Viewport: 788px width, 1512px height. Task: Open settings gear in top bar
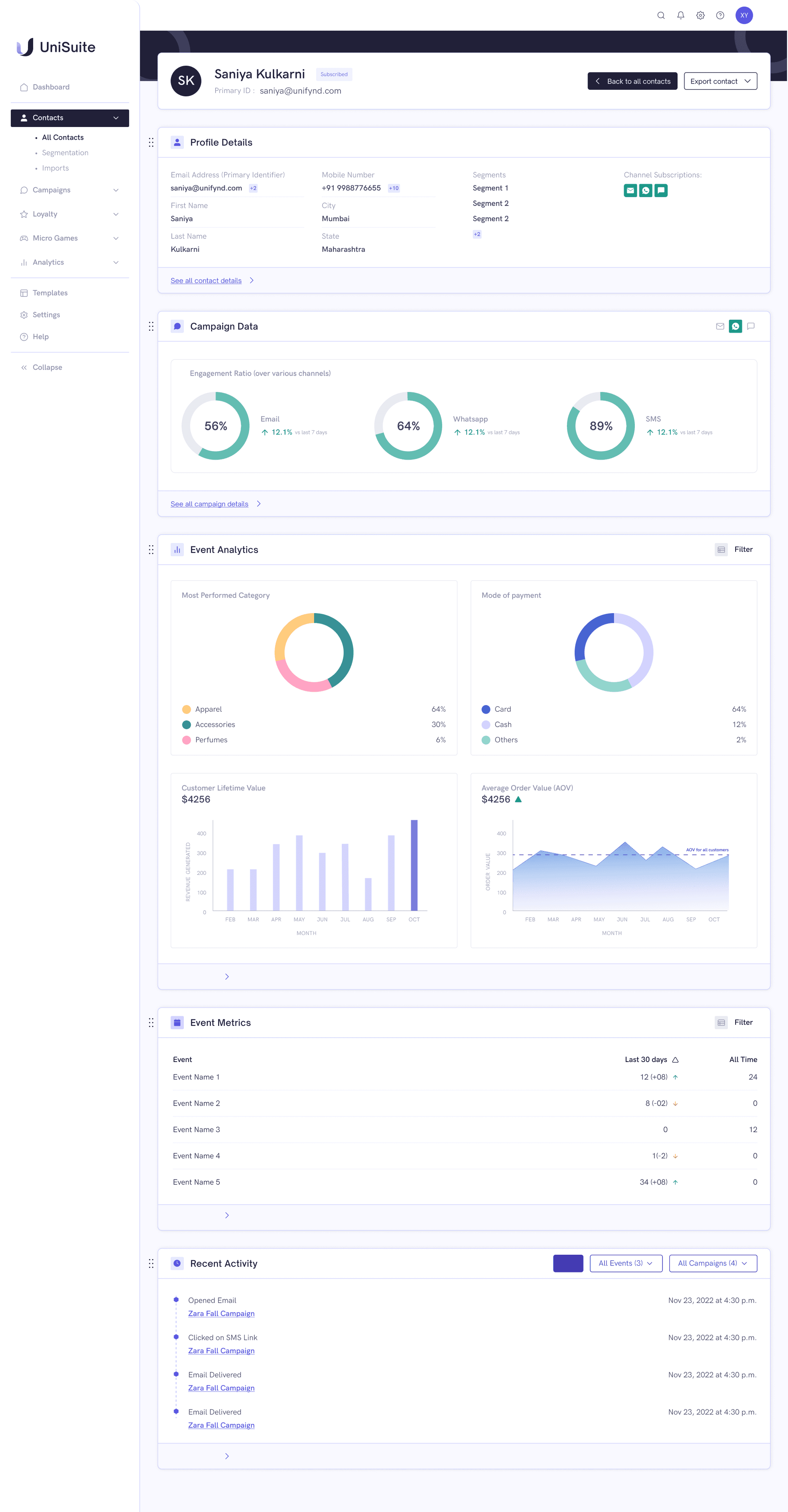click(700, 16)
